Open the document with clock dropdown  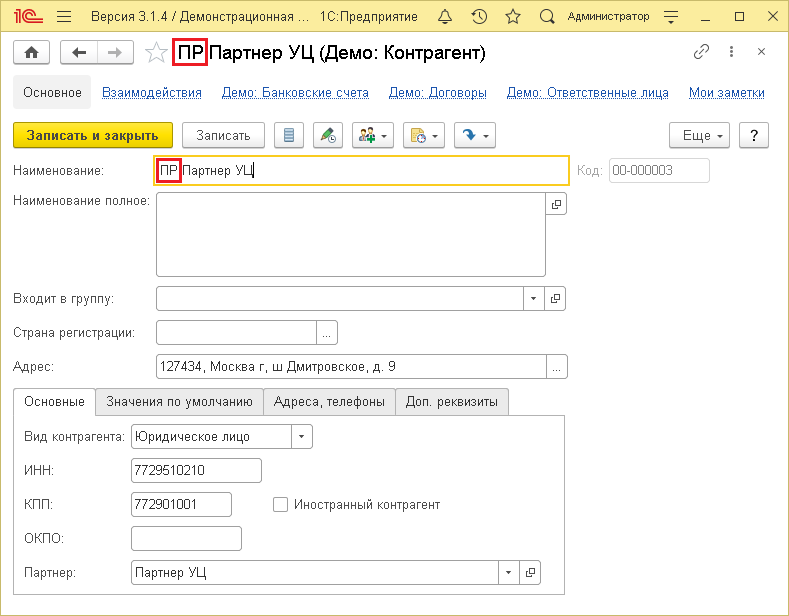click(424, 135)
